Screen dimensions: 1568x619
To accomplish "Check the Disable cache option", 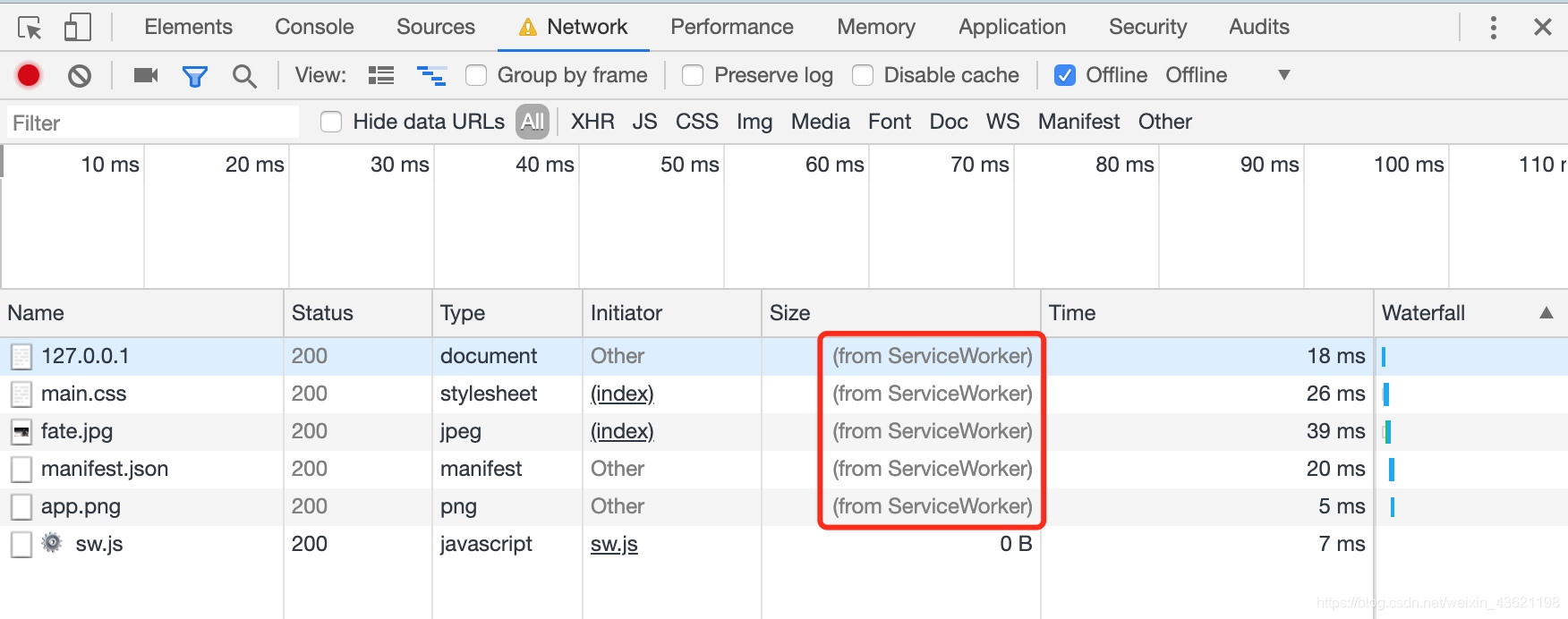I will [863, 75].
